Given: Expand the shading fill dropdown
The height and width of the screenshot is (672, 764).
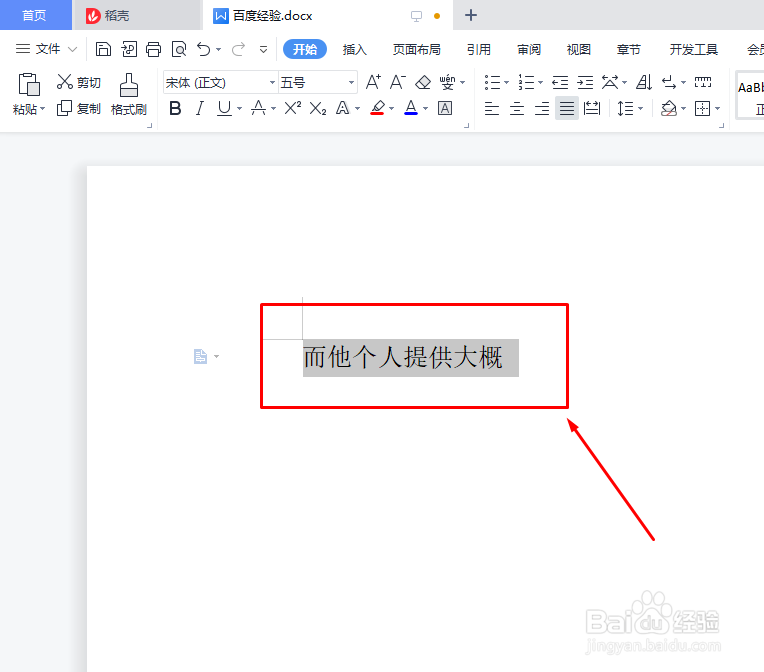Looking at the screenshot, I should (x=684, y=108).
